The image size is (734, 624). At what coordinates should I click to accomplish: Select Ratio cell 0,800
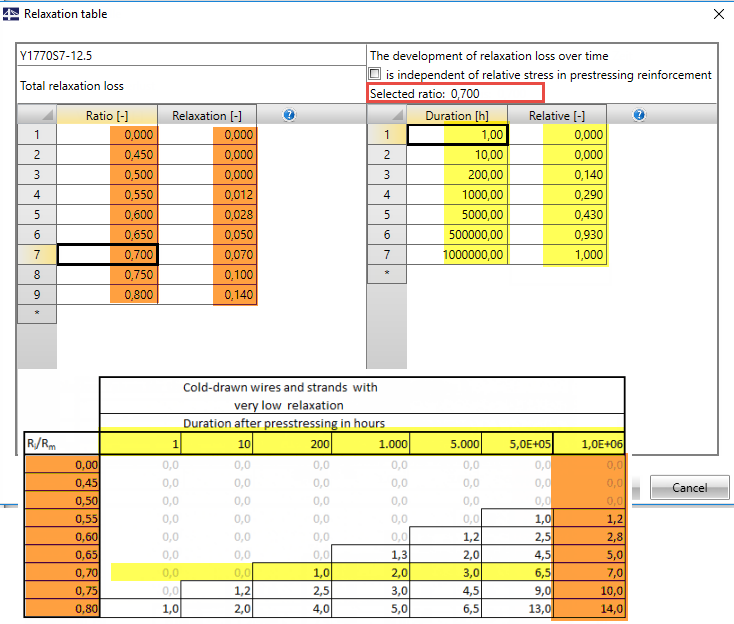tap(107, 295)
